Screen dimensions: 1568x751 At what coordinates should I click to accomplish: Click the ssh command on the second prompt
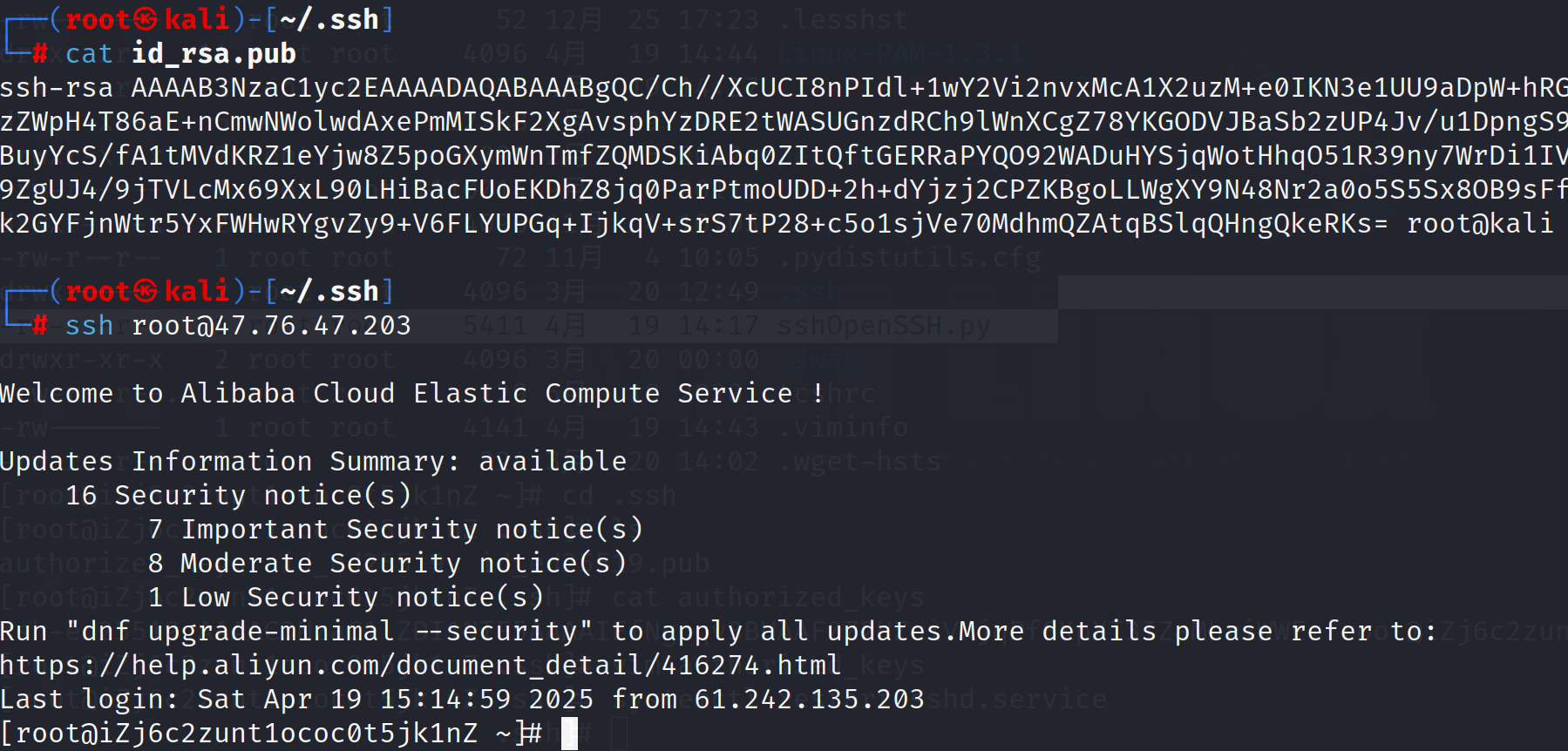pyautogui.click(x=89, y=326)
